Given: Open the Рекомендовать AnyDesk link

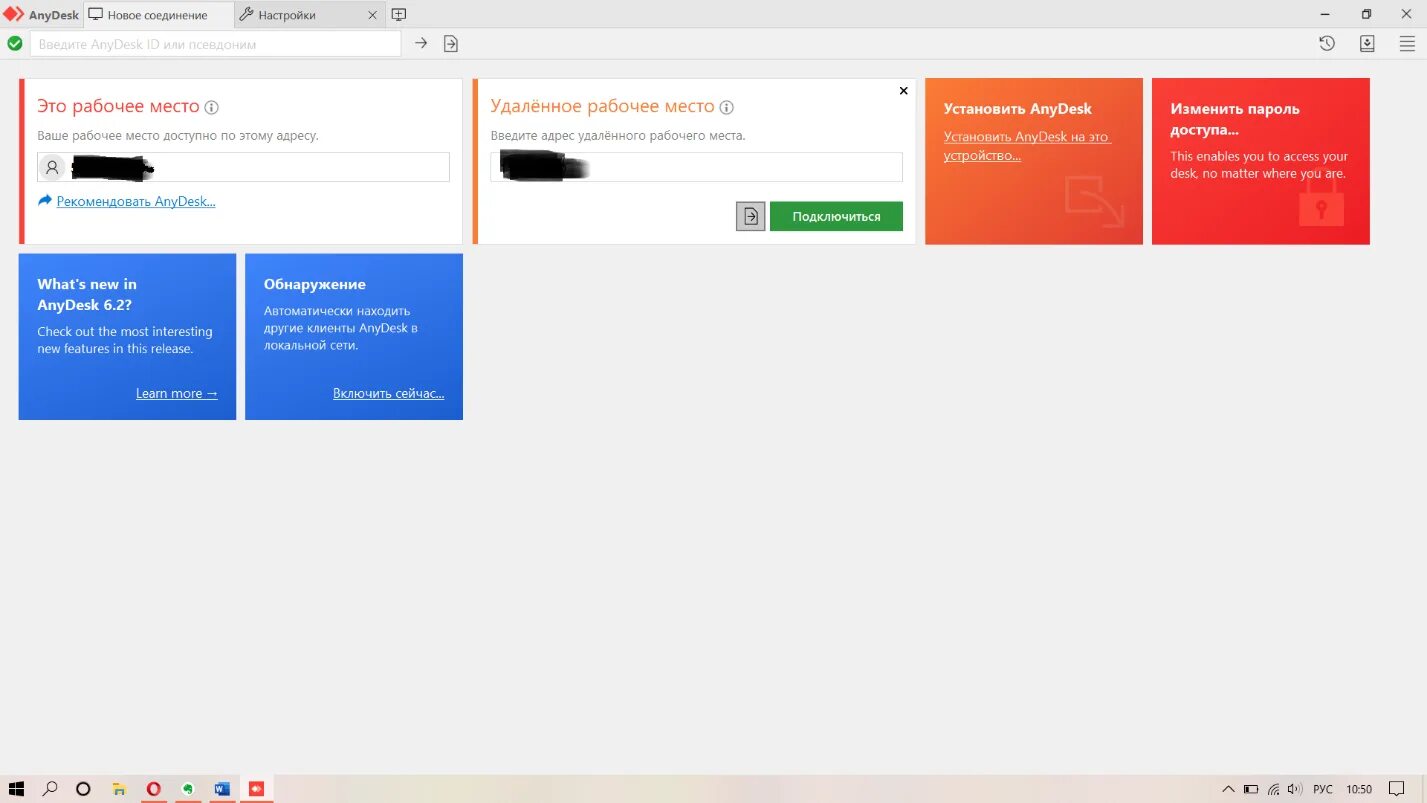Looking at the screenshot, I should coord(136,201).
